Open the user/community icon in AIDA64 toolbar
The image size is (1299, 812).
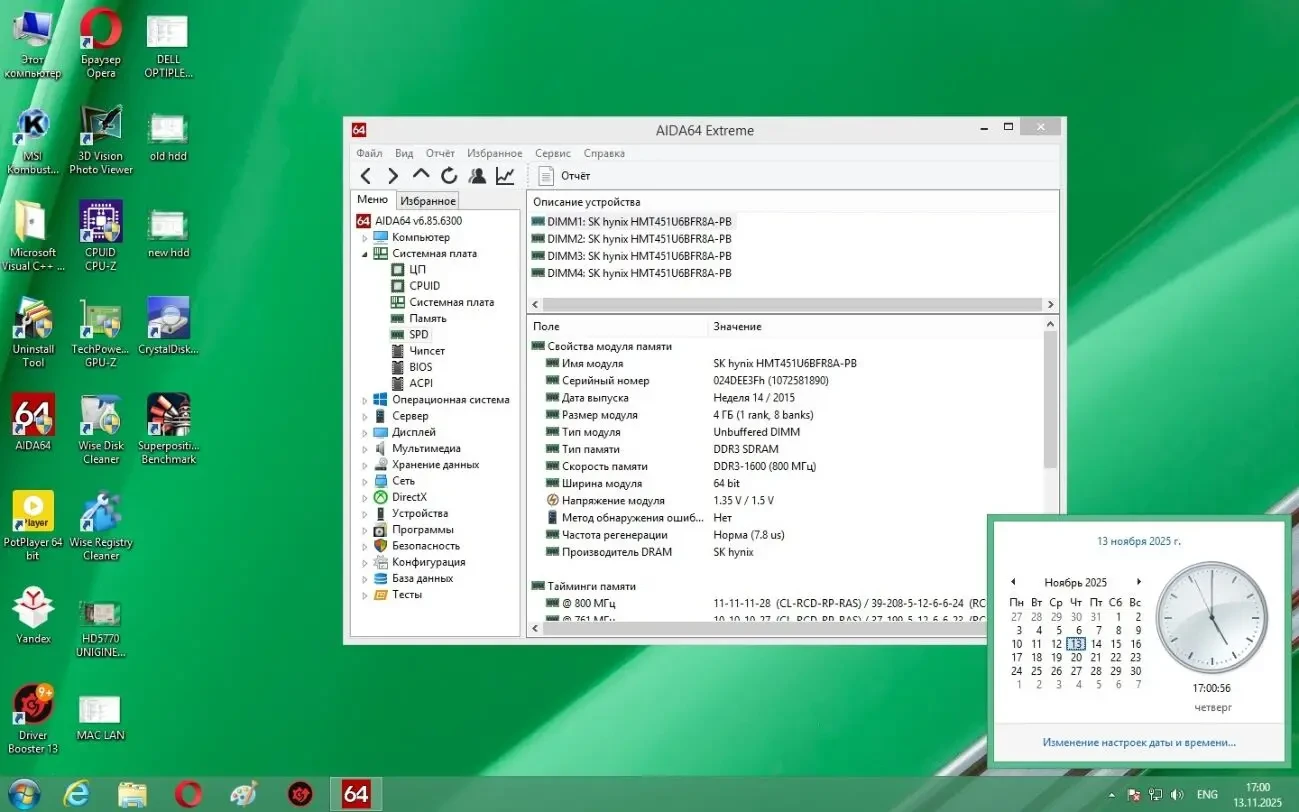[477, 174]
